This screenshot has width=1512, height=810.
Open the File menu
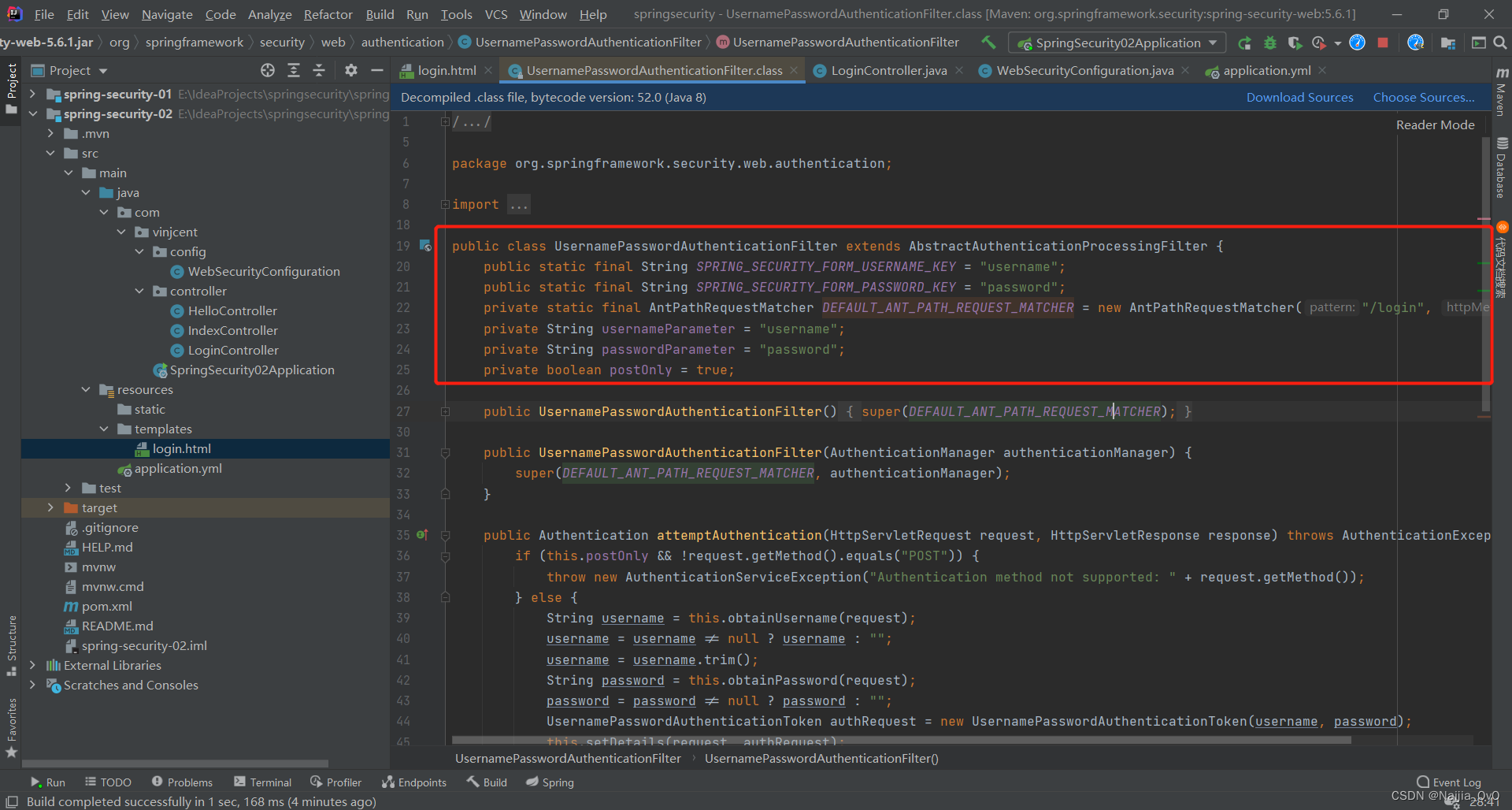44,14
